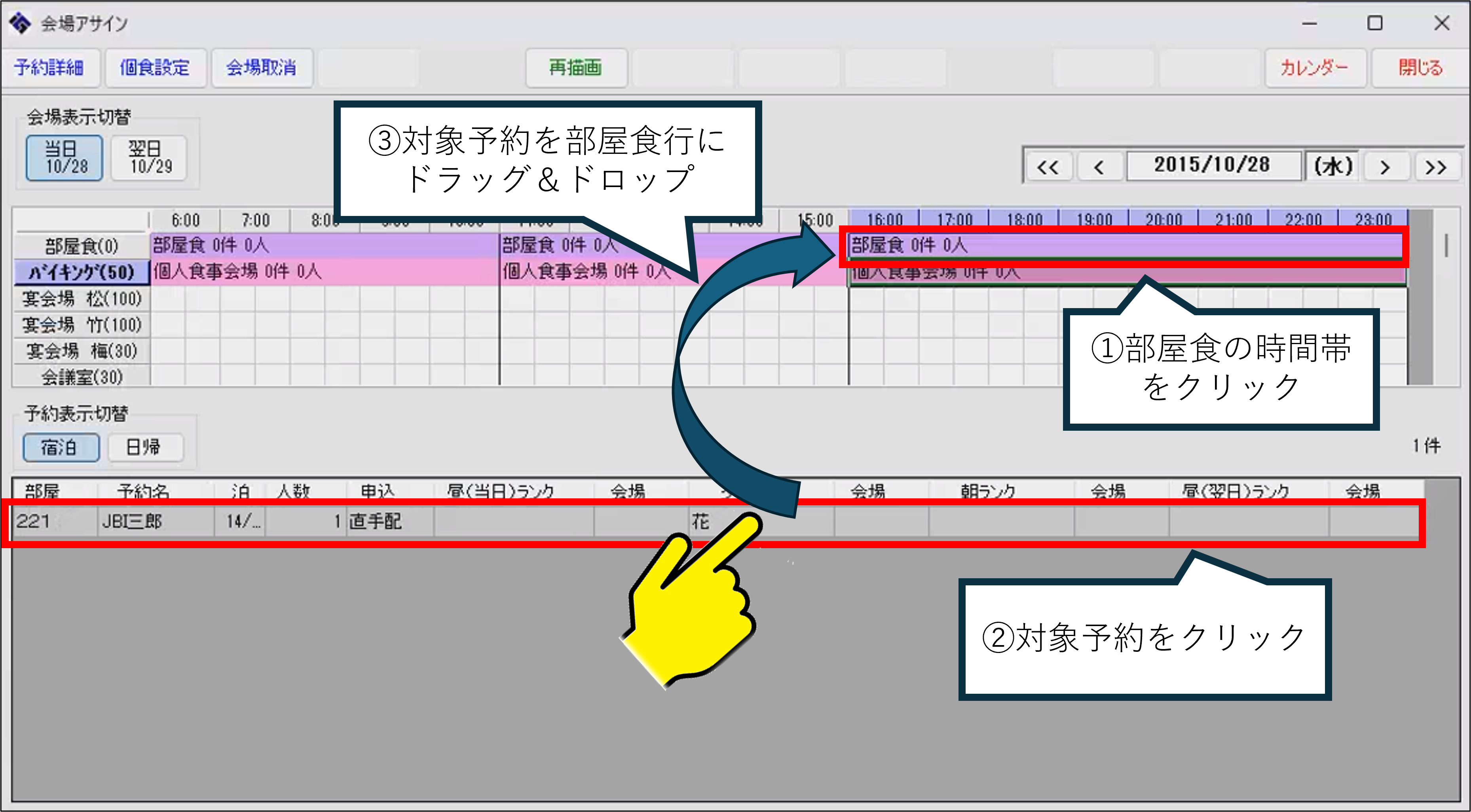Click the バイキング(50) venue row header
Screen dimensions: 1471x812
pyautogui.click(x=81, y=272)
